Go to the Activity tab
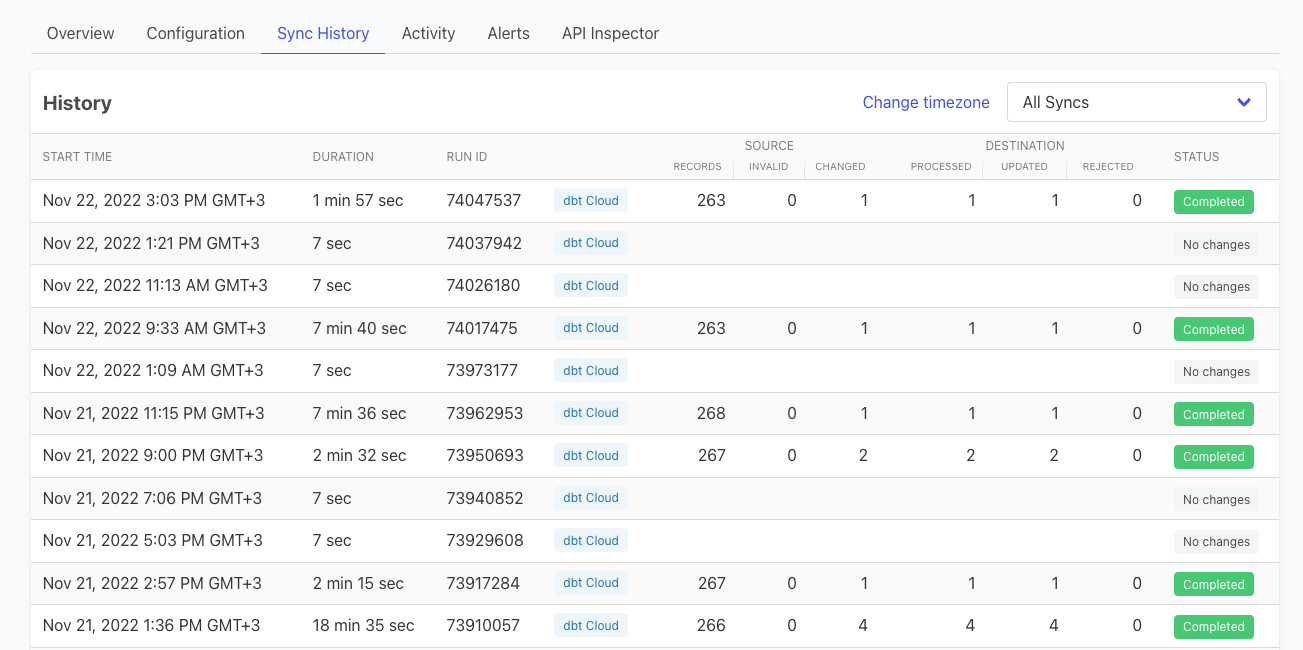1303x650 pixels. [x=429, y=33]
